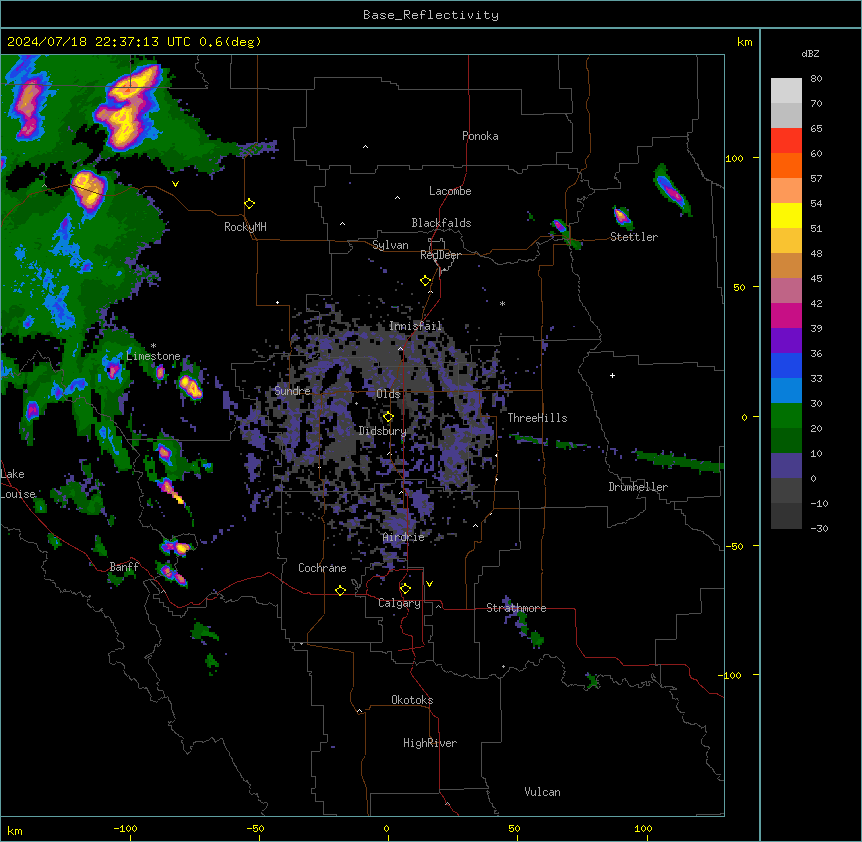Click the yellow swatch between 54 and 51 dBZ
The width and height of the screenshot is (862, 842).
tap(786, 216)
